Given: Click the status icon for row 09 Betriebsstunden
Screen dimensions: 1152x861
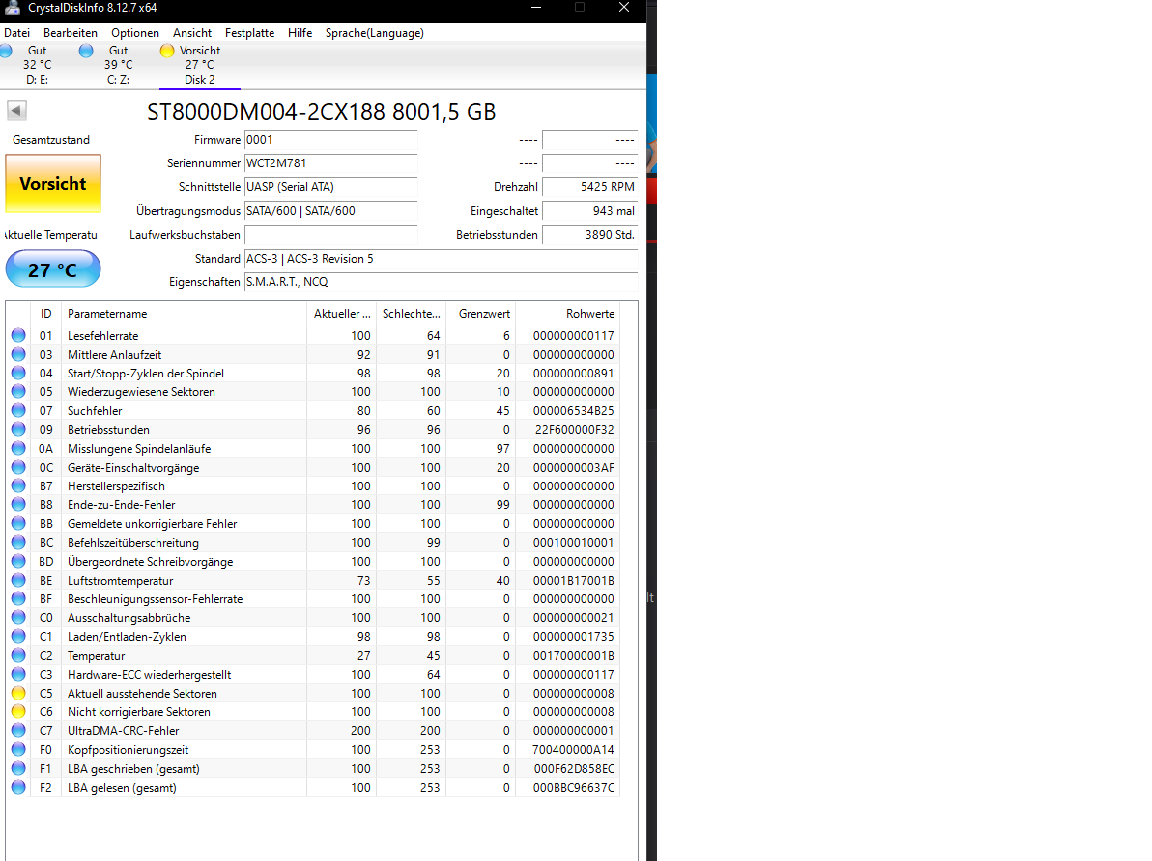Looking at the screenshot, I should coord(18,430).
